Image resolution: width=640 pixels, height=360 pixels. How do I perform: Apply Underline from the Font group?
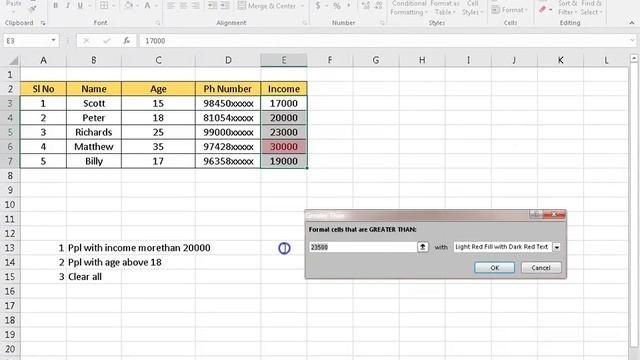(x=80, y=5)
